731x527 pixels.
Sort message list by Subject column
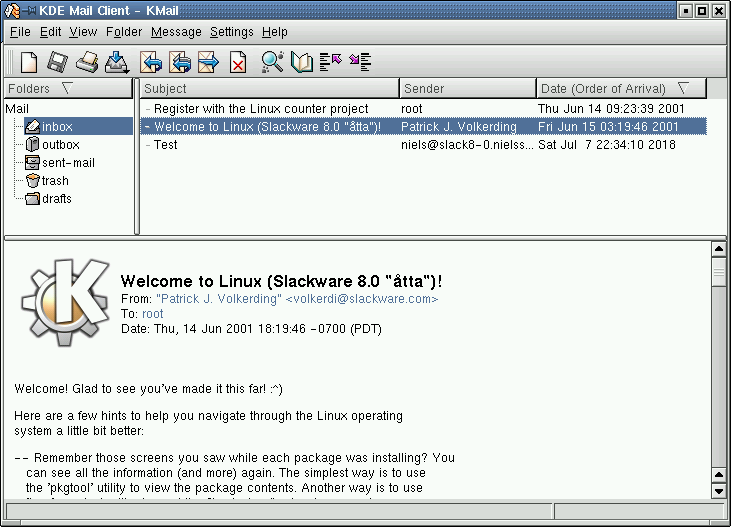(x=267, y=89)
